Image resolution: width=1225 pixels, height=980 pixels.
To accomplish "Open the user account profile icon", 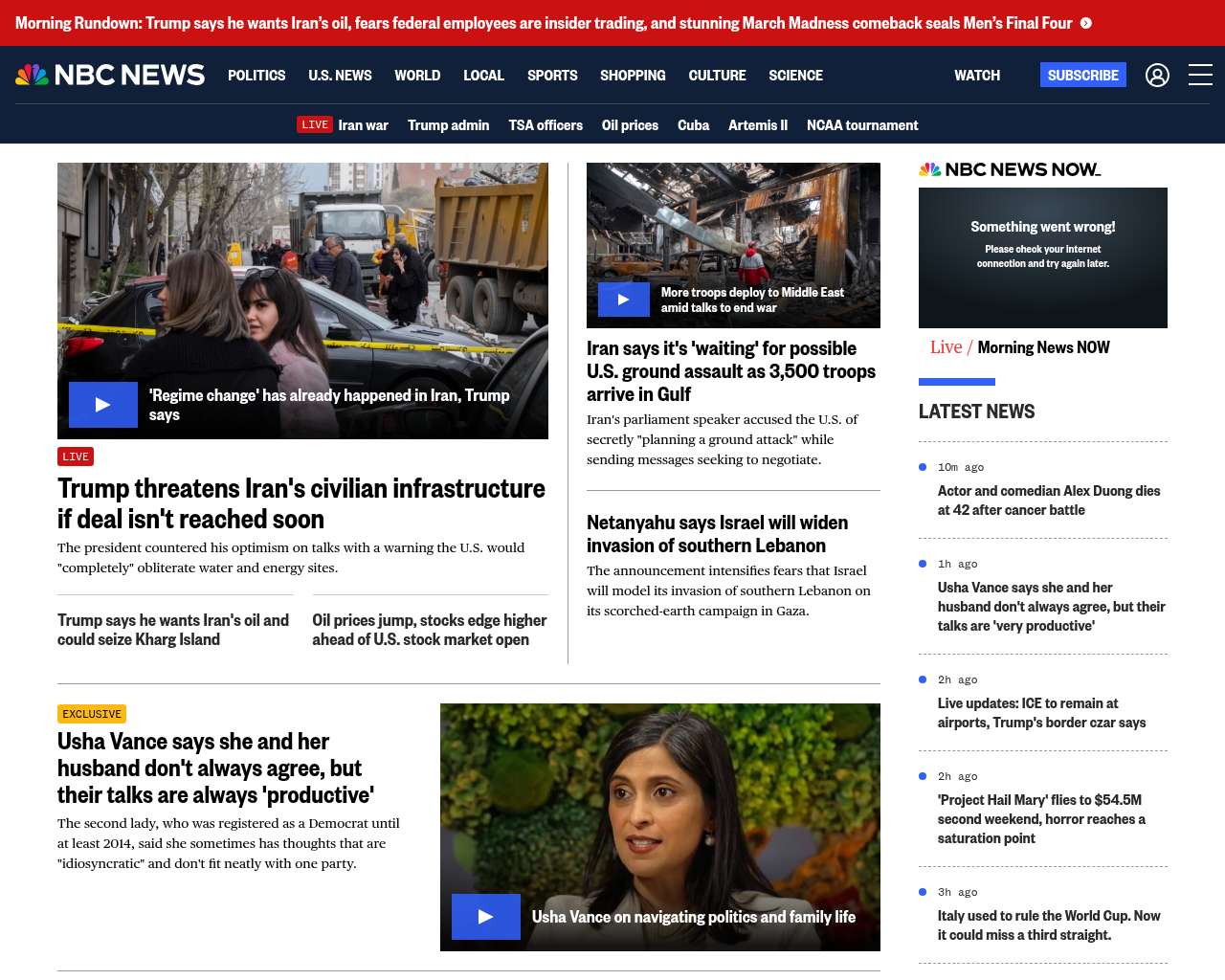I will pos(1157,75).
